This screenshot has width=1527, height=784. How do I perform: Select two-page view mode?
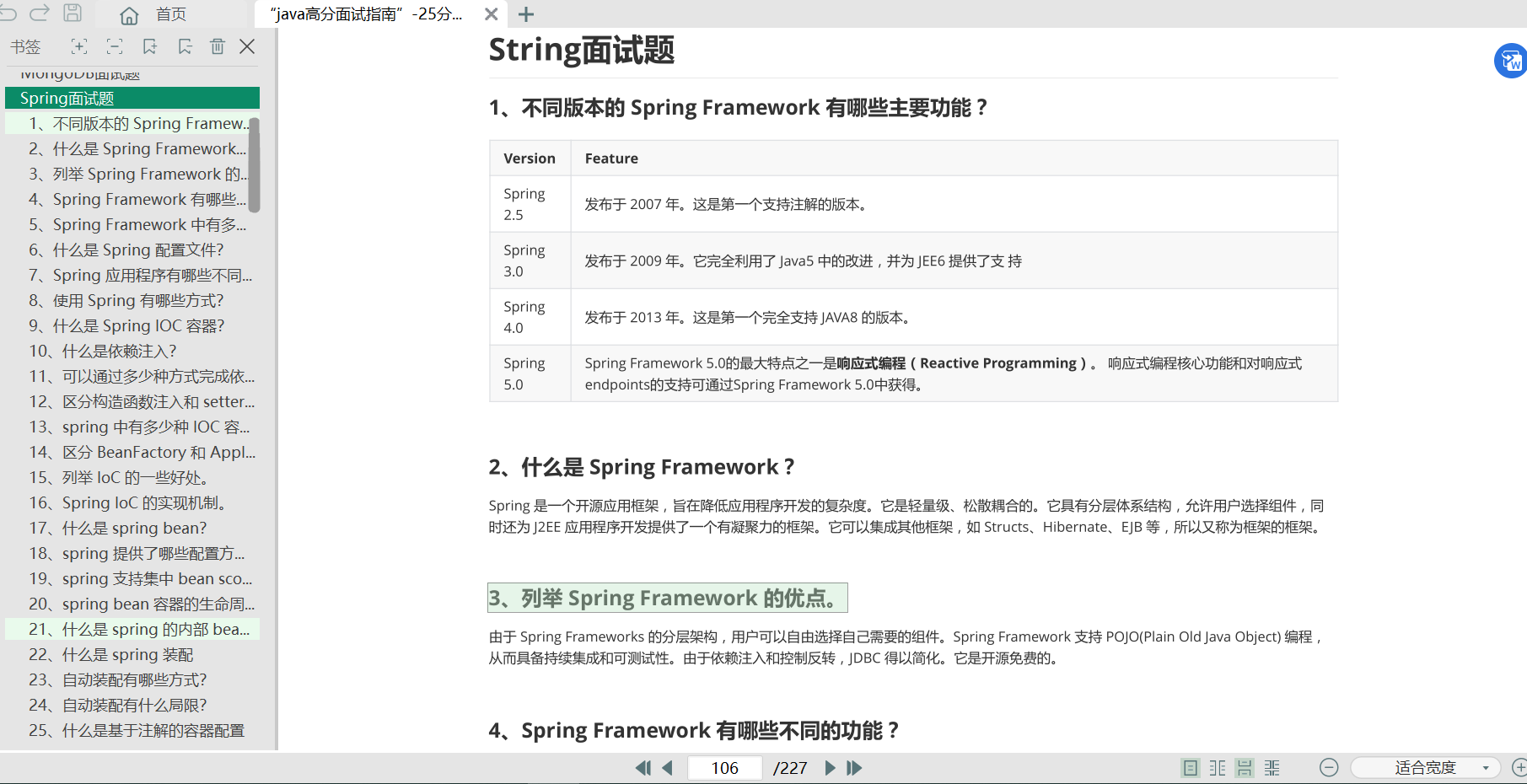pyautogui.click(x=1218, y=768)
